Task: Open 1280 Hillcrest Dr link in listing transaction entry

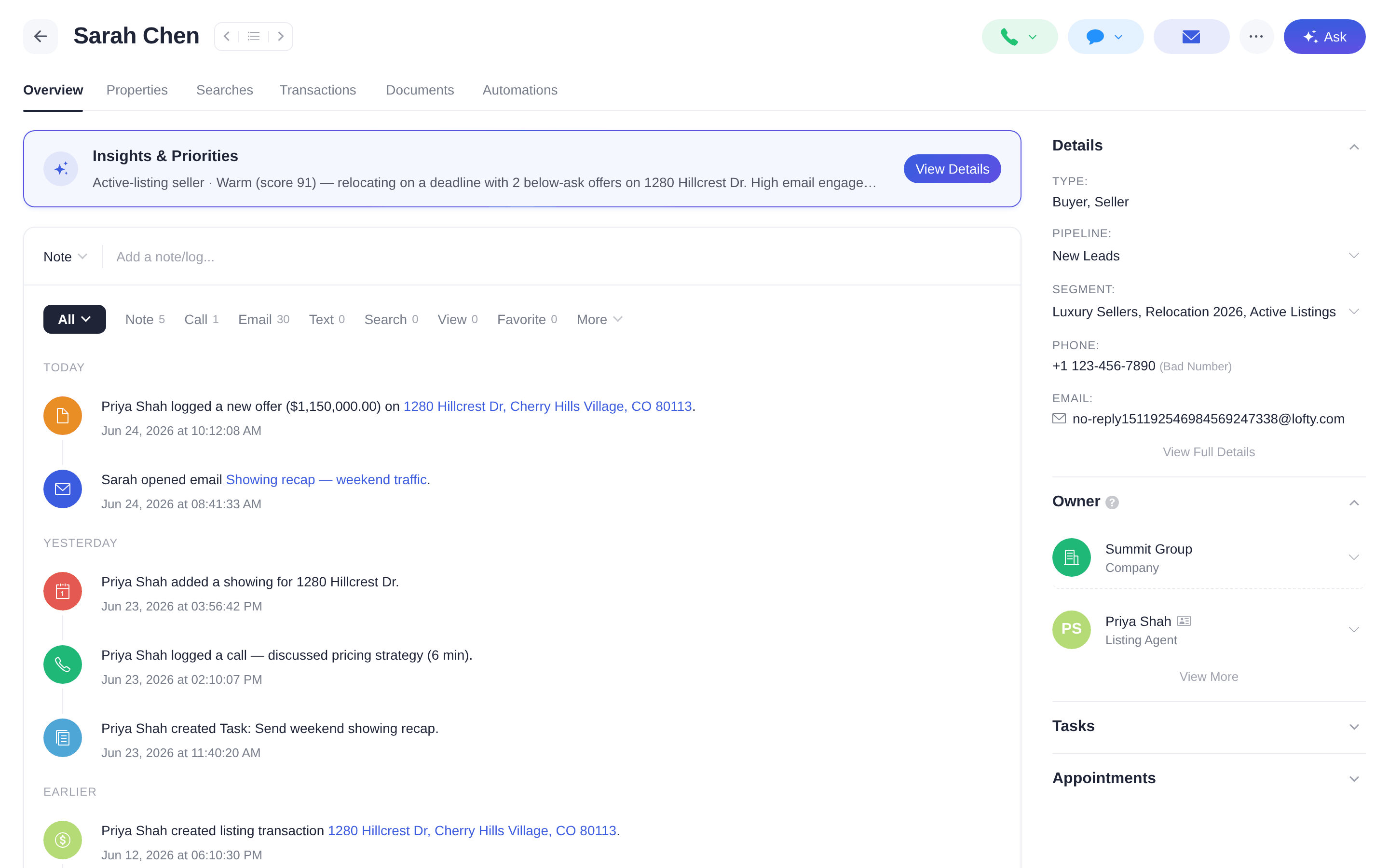Action: pyautogui.click(x=472, y=831)
